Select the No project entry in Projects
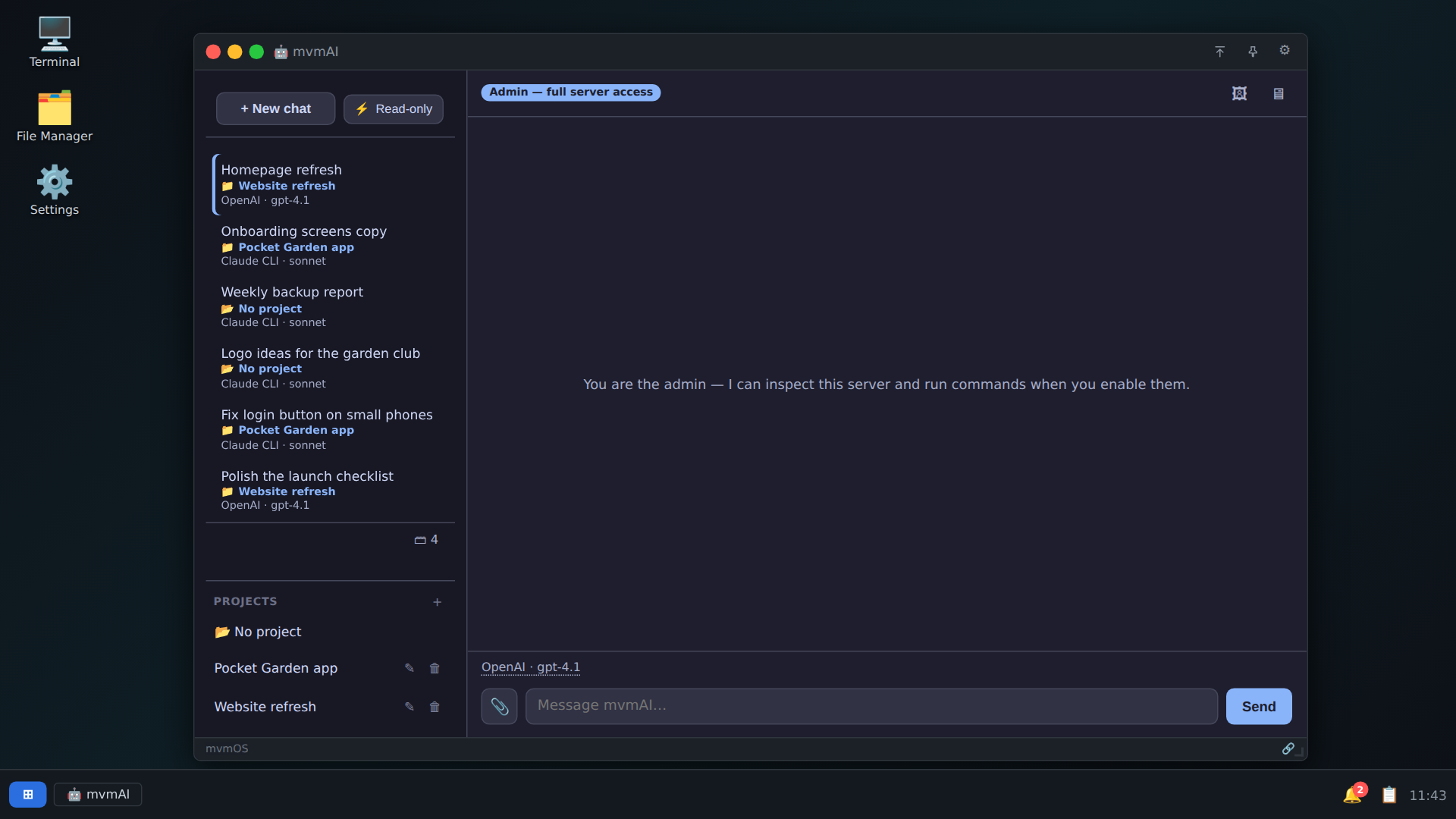The width and height of the screenshot is (1456, 819). [330, 632]
